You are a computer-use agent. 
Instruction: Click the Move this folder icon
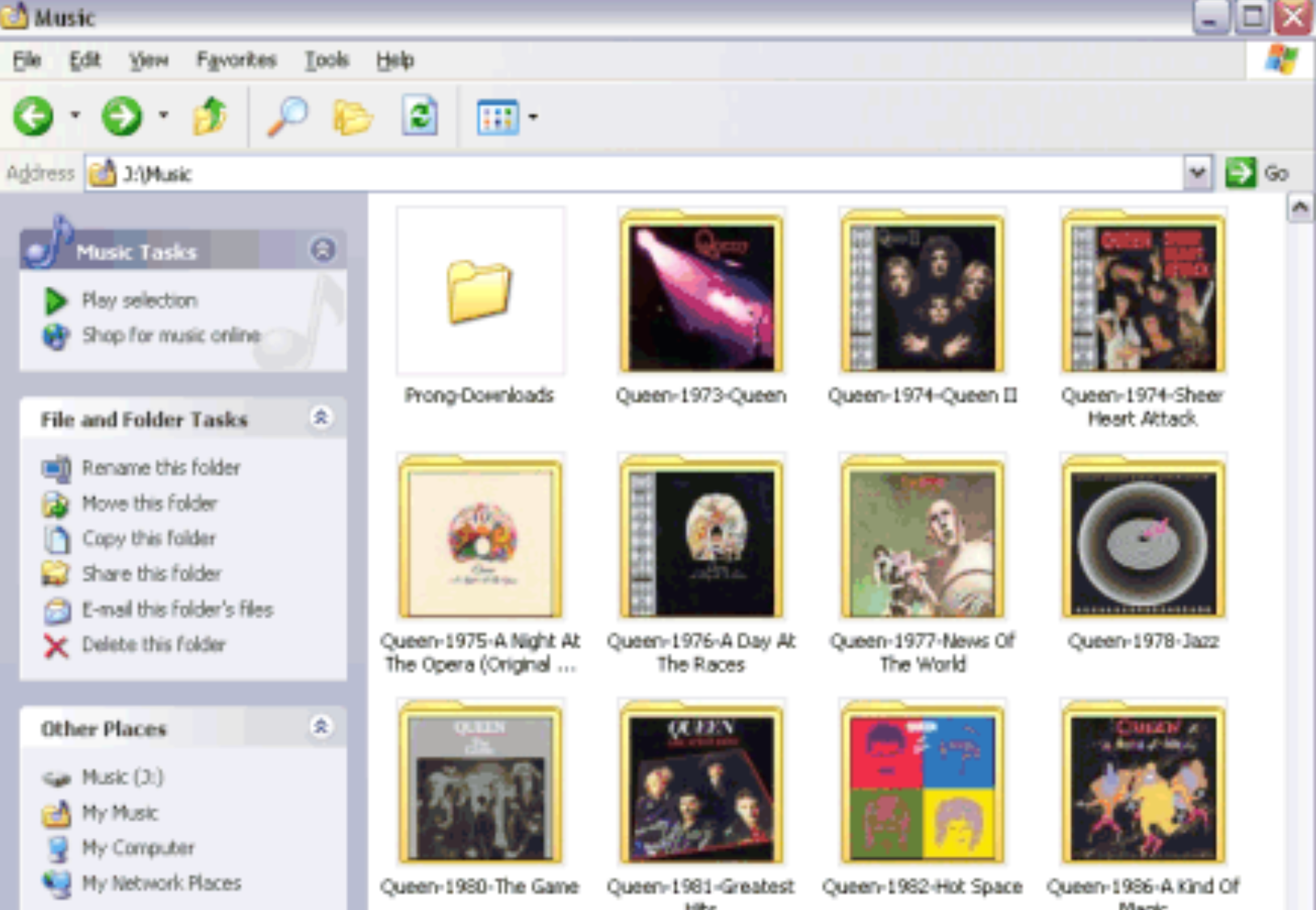click(56, 503)
